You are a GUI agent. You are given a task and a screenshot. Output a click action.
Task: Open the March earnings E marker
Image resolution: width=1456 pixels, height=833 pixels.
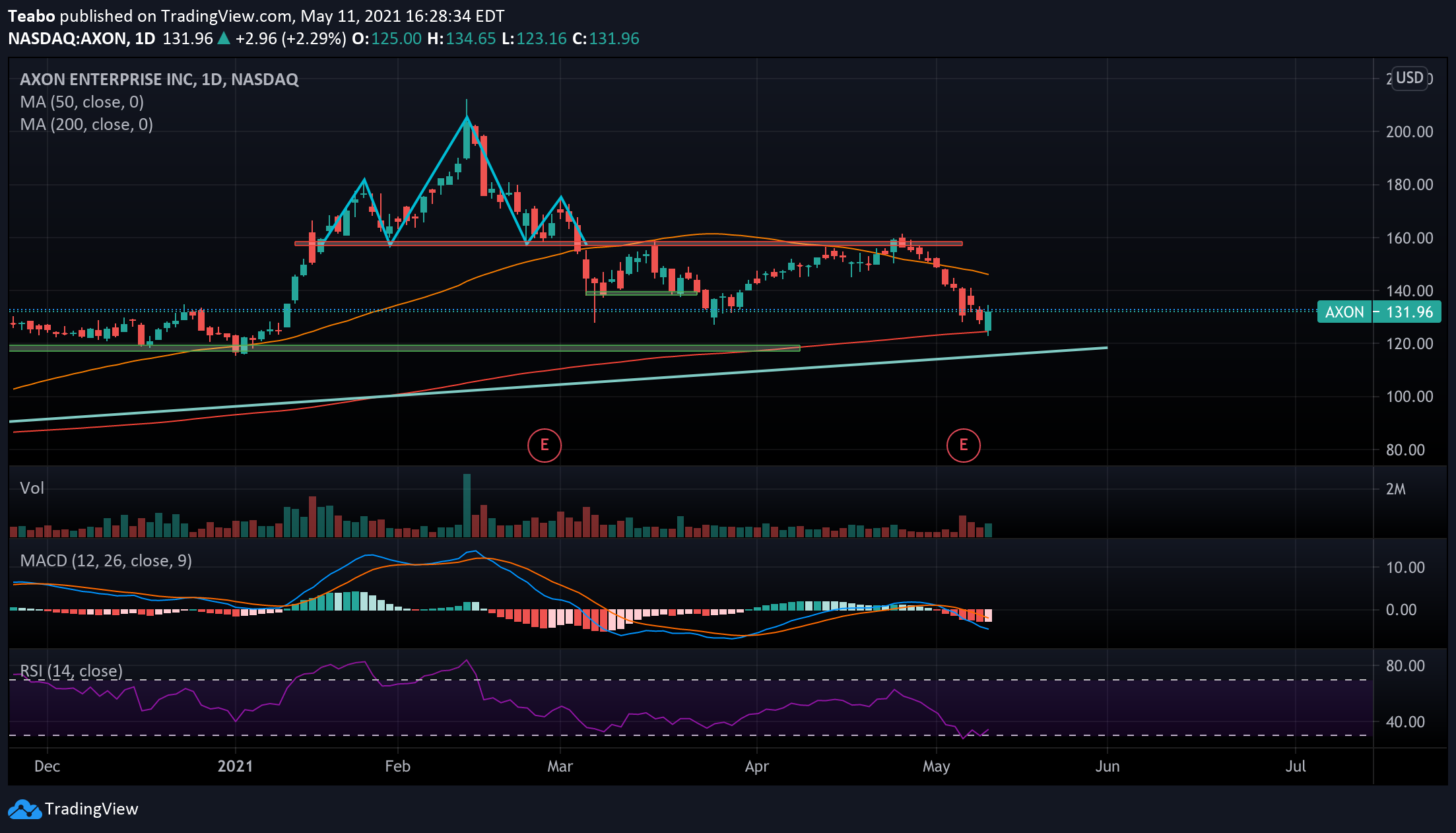click(545, 446)
